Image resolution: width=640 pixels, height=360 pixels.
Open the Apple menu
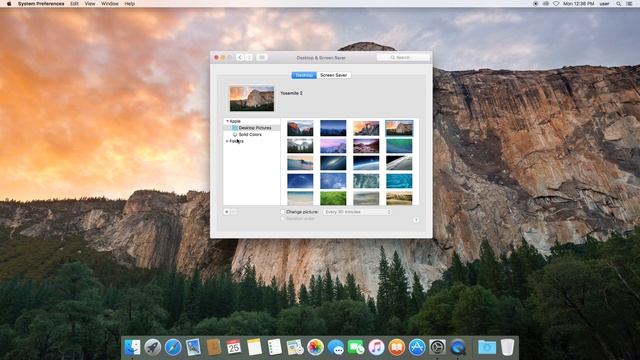coord(9,4)
